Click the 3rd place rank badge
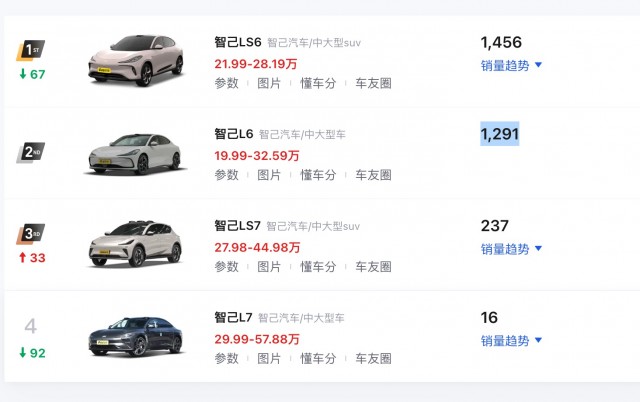The width and height of the screenshot is (640, 402). point(31,234)
